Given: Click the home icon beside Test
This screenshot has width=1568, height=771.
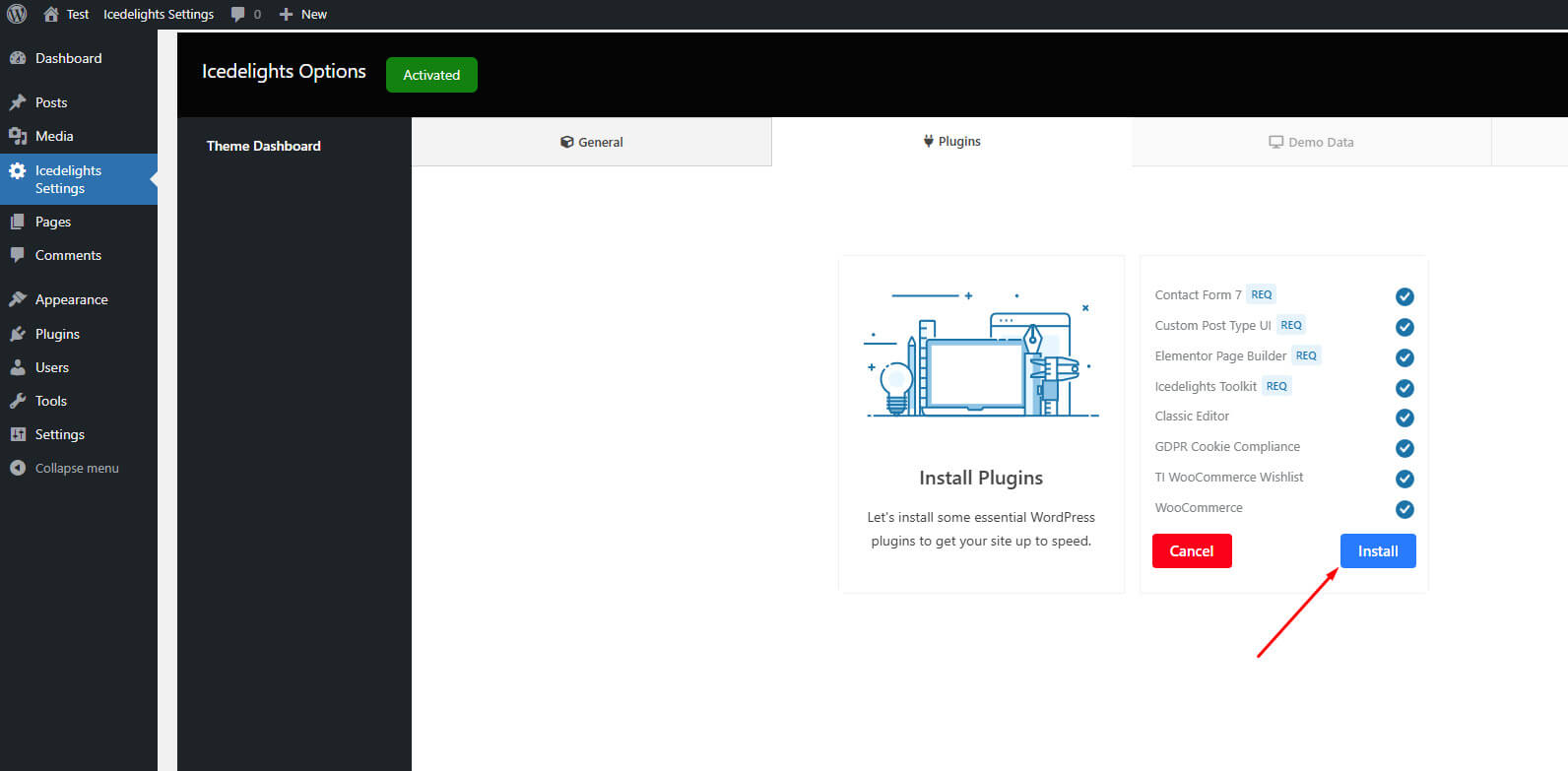Looking at the screenshot, I should (51, 14).
